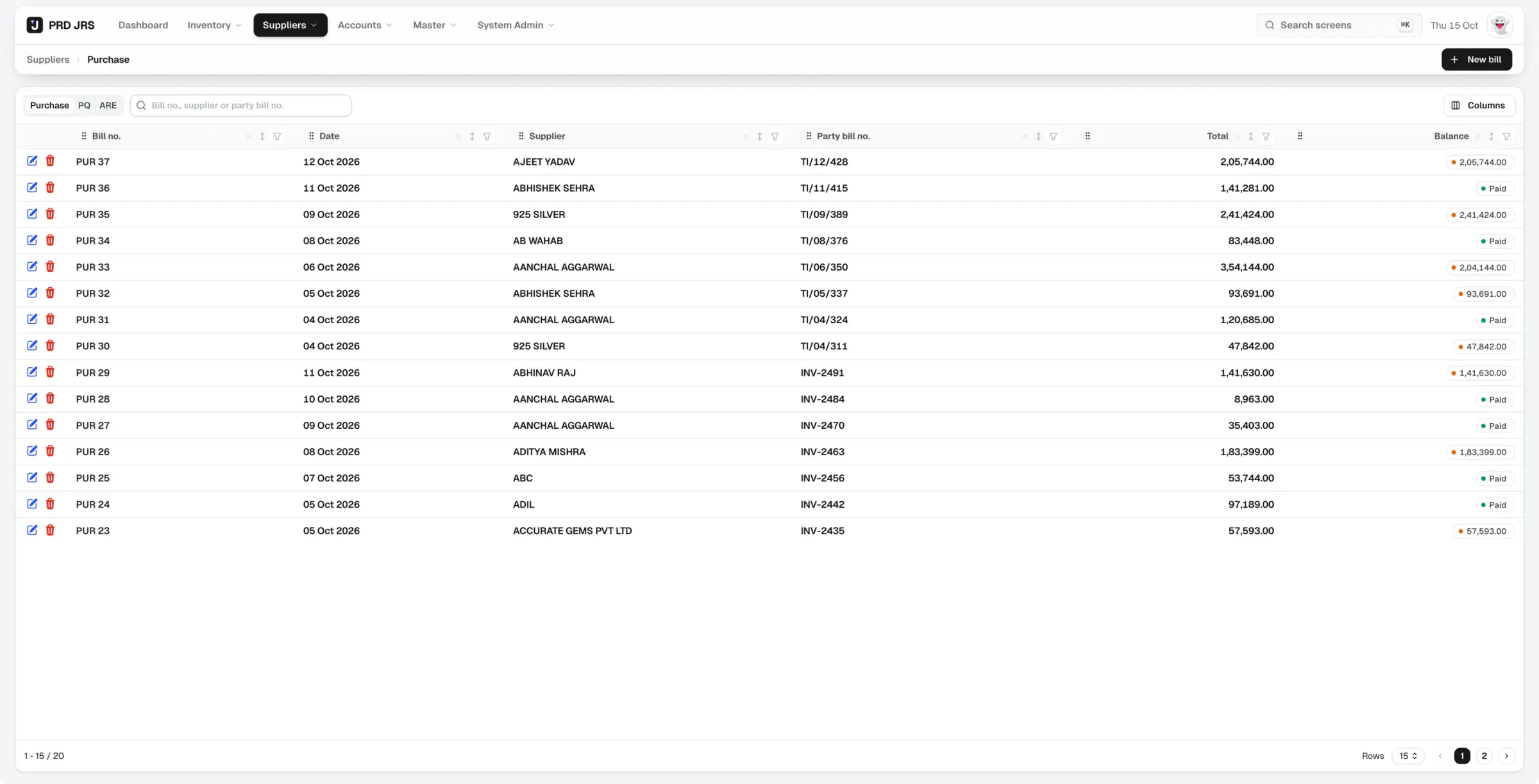
Task: Sort by the Bill no. column
Action: pyautogui.click(x=262, y=137)
